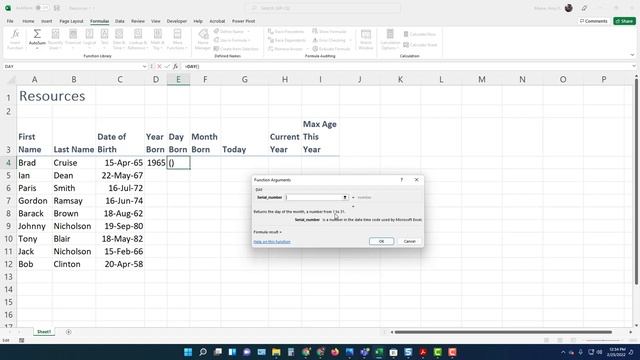Open Financial functions list
640x360 pixels.
pos(73,40)
